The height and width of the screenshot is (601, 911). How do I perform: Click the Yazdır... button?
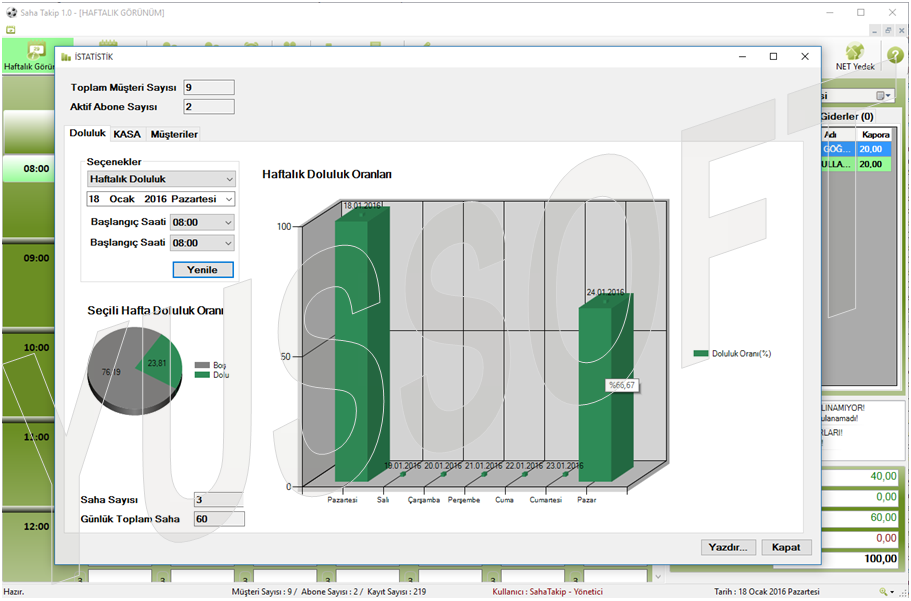[728, 547]
